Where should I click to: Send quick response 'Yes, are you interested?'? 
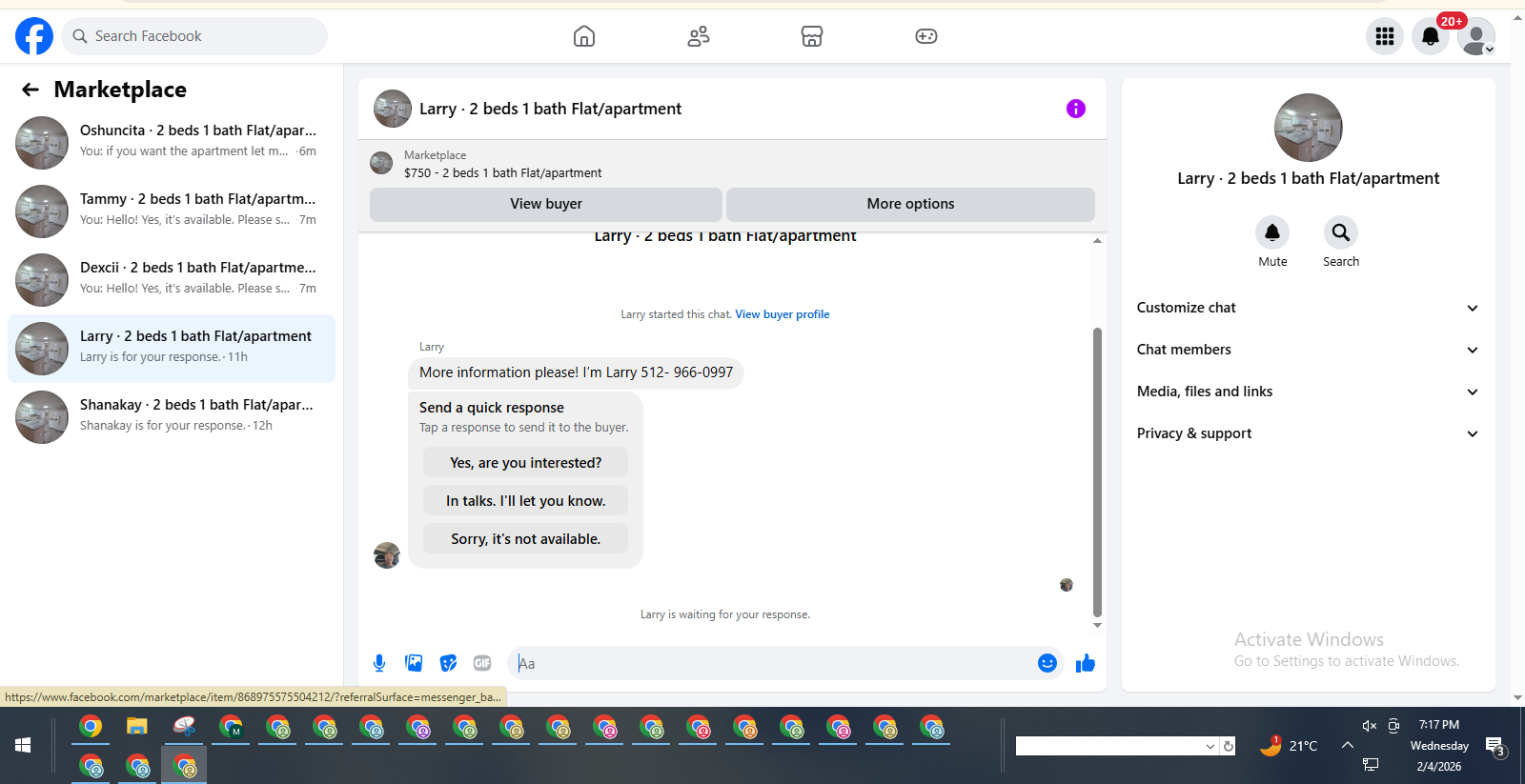tap(526, 463)
